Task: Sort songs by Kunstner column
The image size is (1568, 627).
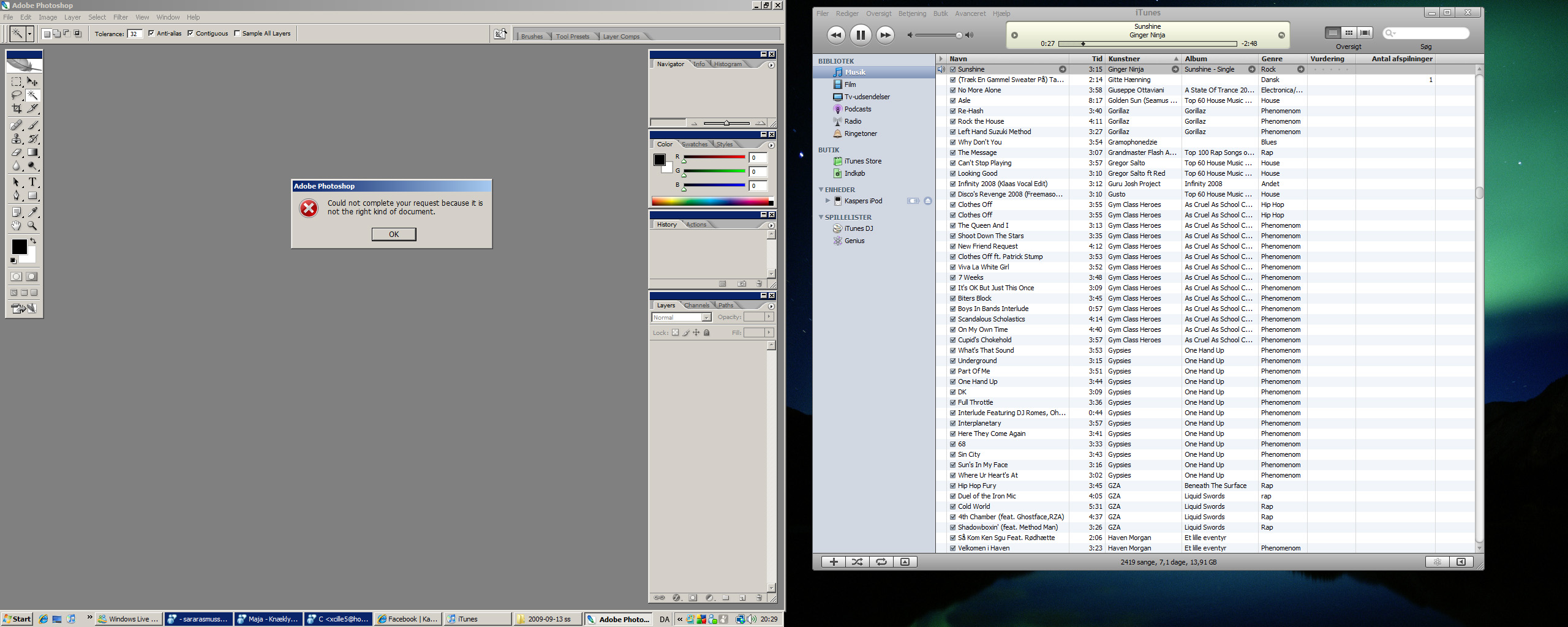Action: (1143, 59)
